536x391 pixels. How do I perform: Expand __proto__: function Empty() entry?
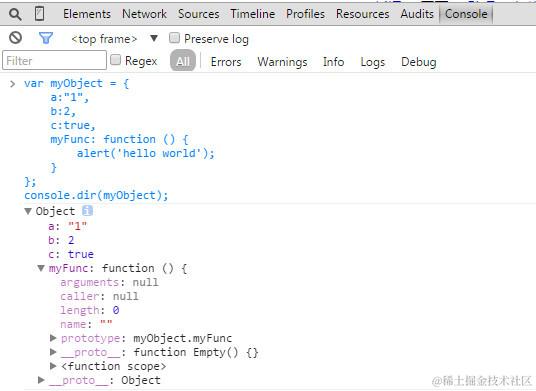[x=53, y=352]
